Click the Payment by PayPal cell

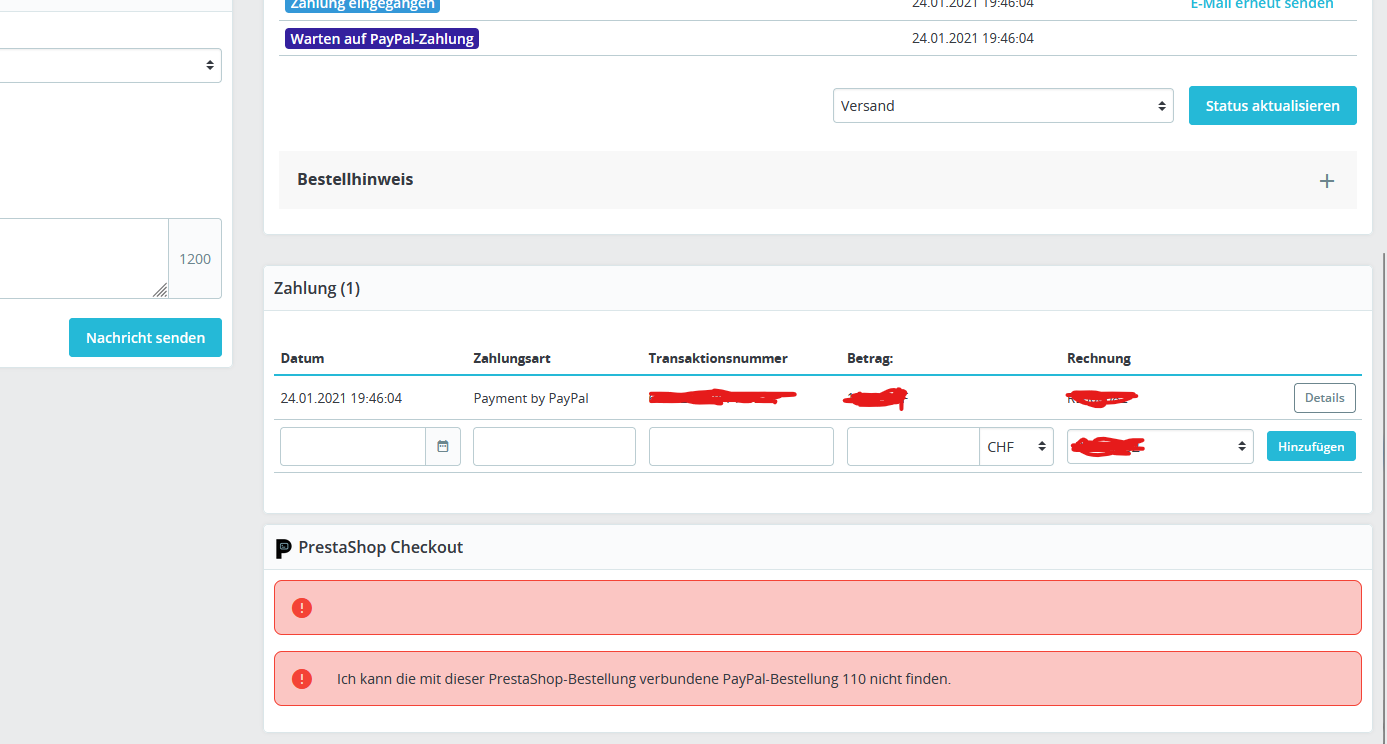click(531, 398)
